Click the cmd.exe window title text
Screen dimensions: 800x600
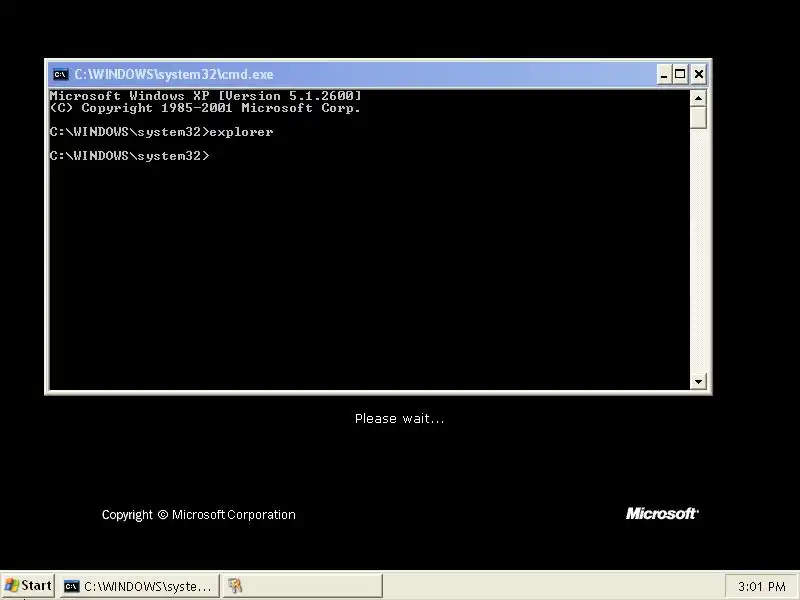pyautogui.click(x=174, y=74)
